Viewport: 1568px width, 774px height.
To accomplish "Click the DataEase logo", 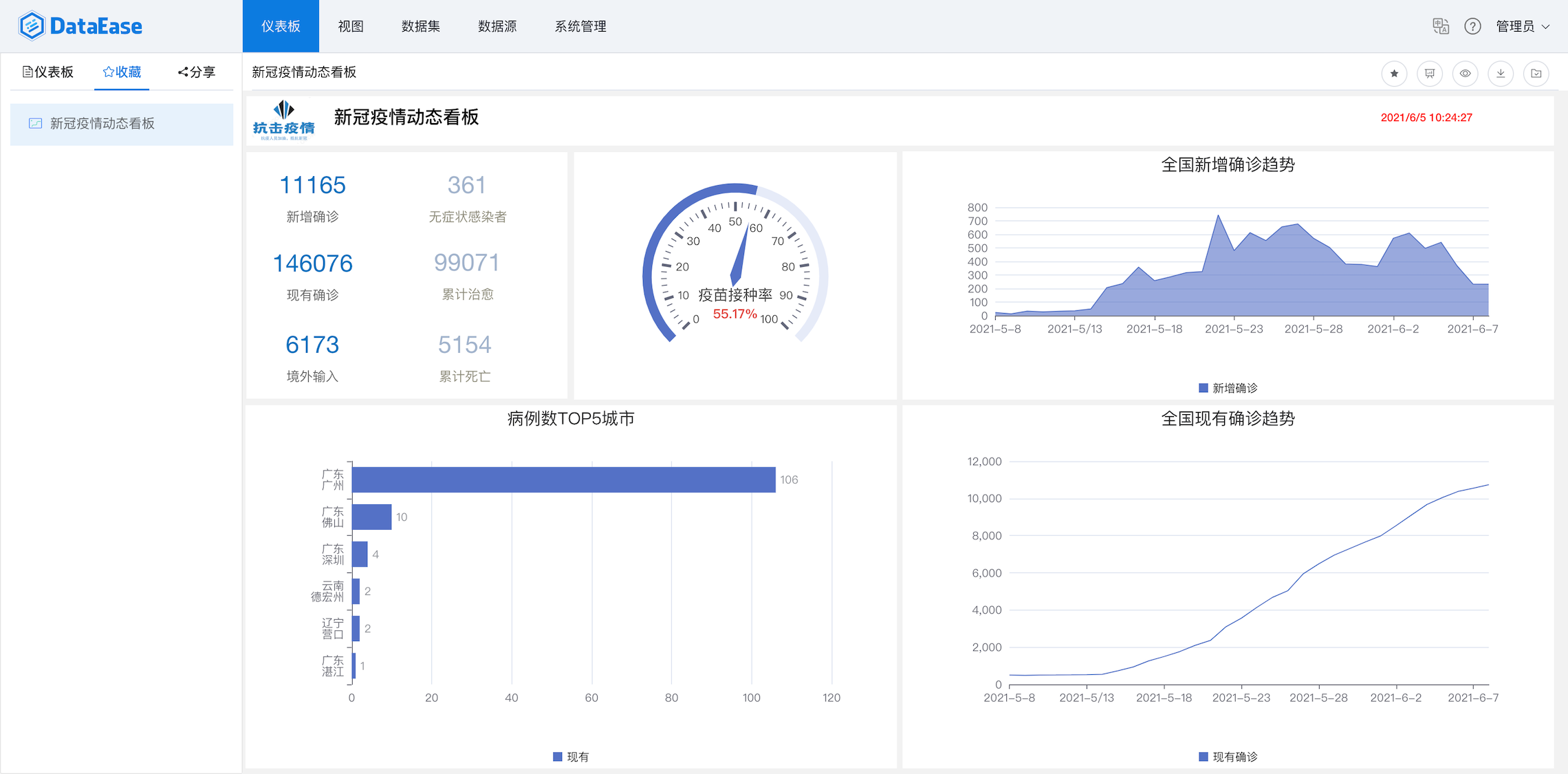I will click(80, 25).
